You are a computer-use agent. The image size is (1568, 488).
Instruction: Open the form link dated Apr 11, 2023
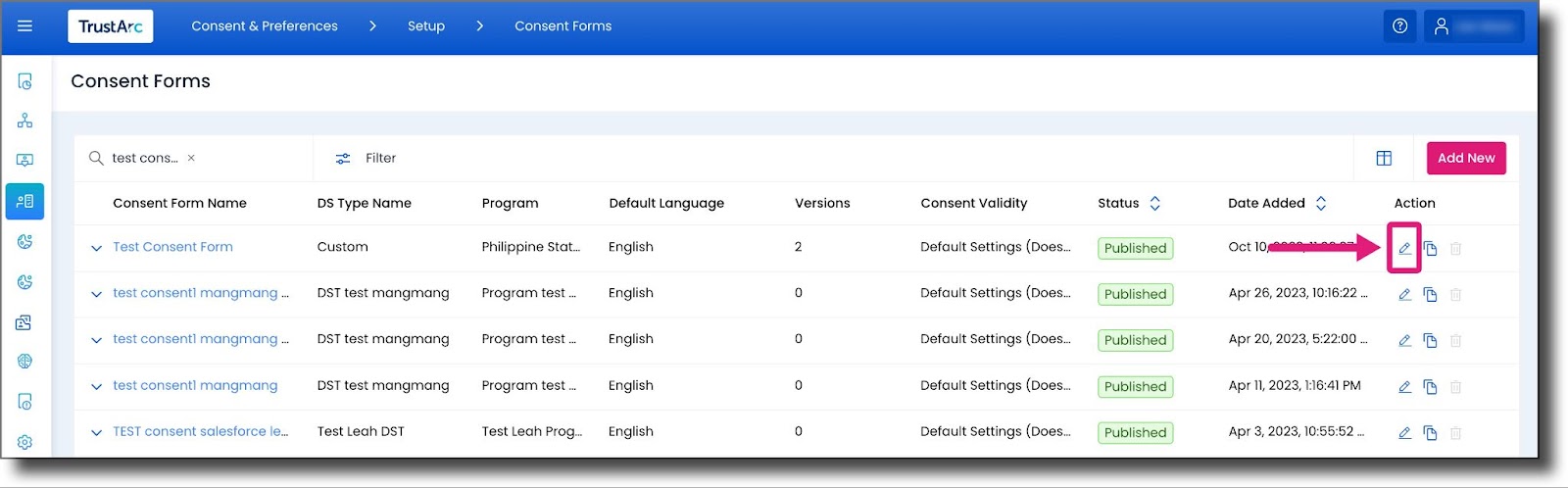pyautogui.click(x=195, y=385)
